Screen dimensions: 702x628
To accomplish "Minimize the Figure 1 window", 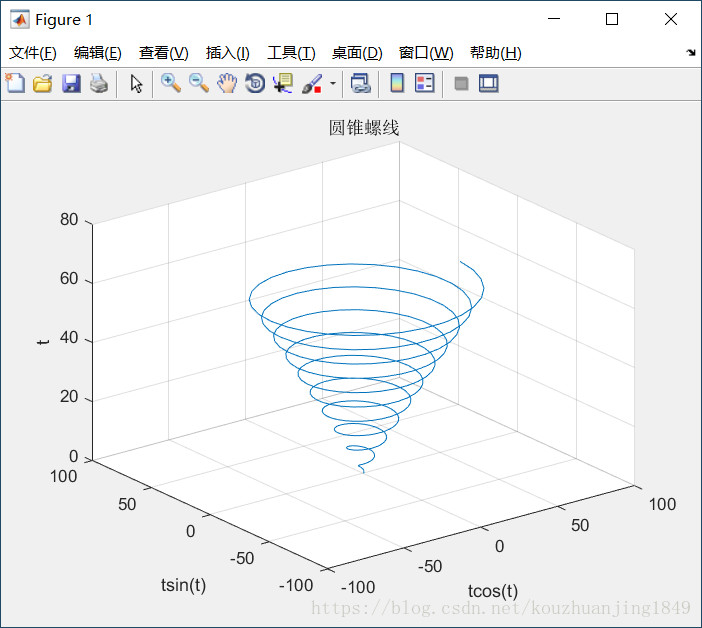I will tap(554, 19).
